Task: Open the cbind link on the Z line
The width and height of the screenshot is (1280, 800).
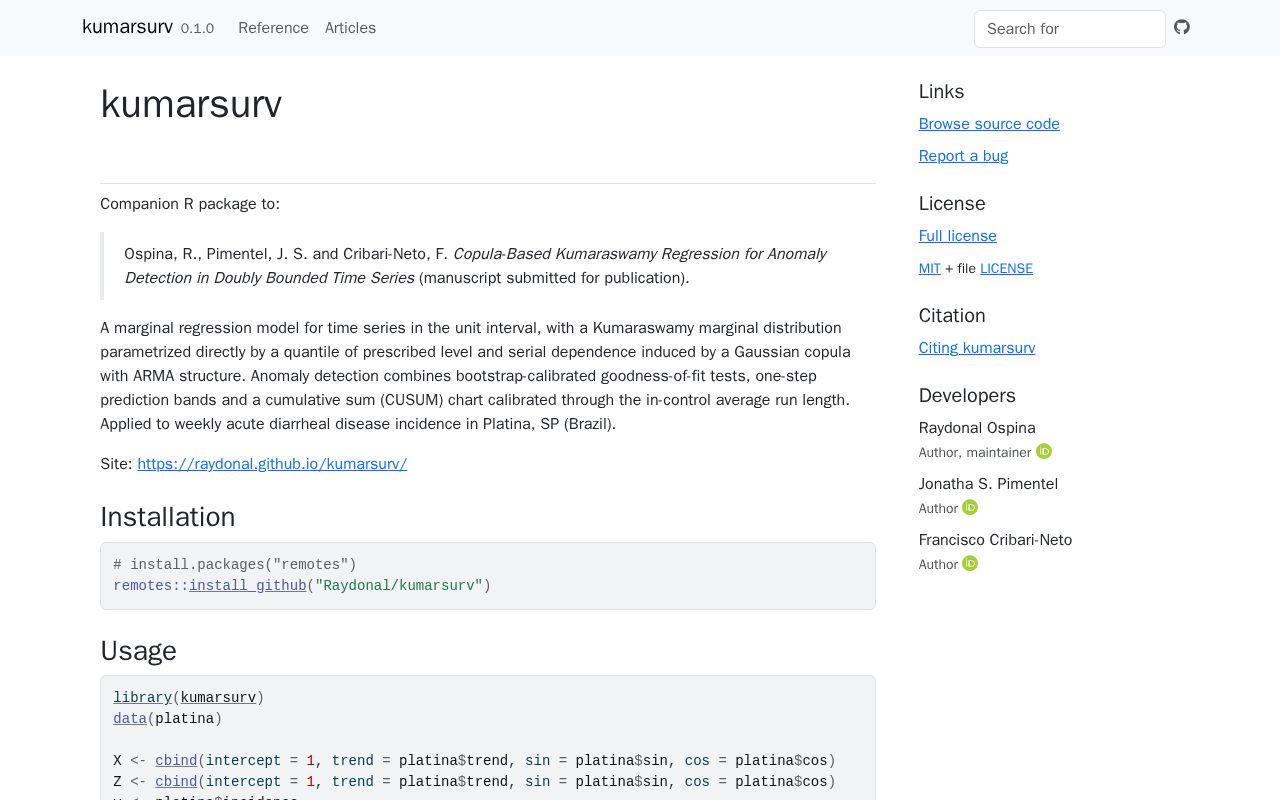Action: 176,781
